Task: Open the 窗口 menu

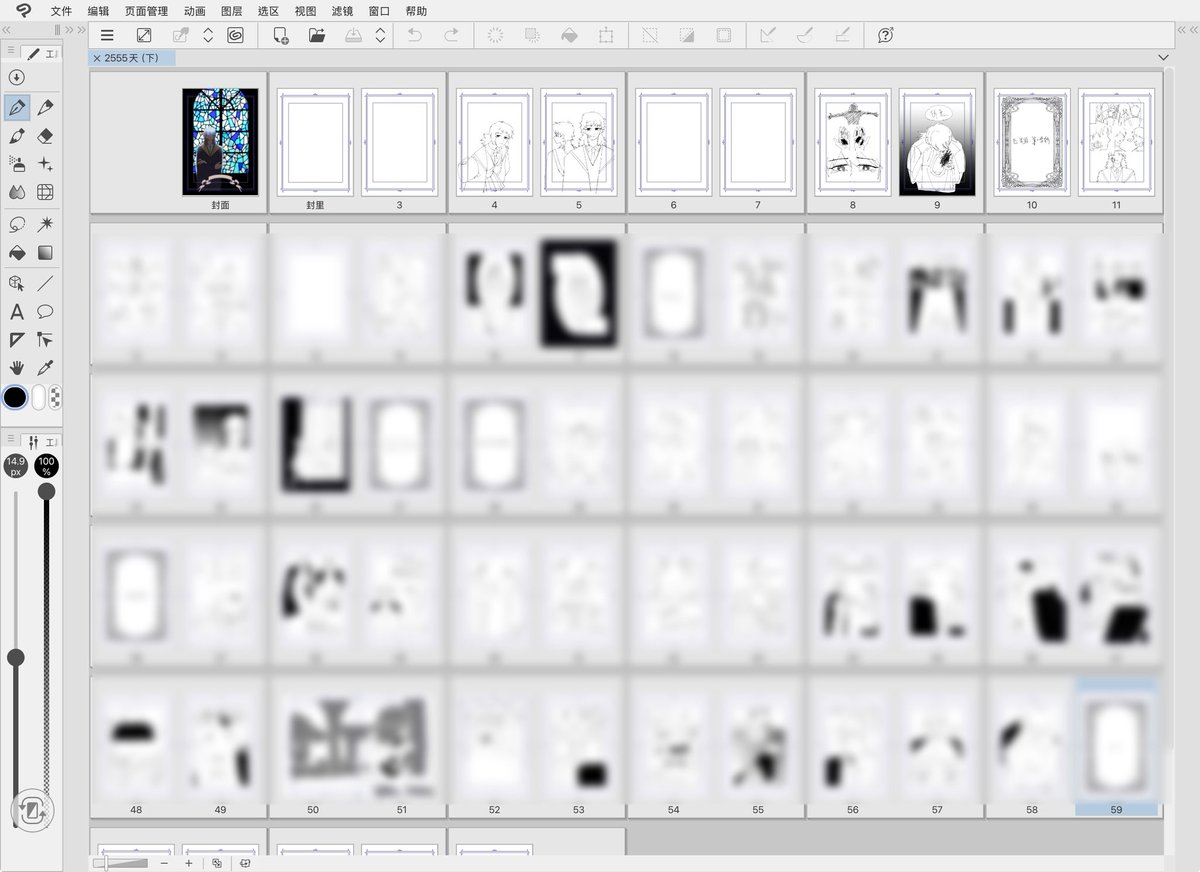Action: point(379,11)
